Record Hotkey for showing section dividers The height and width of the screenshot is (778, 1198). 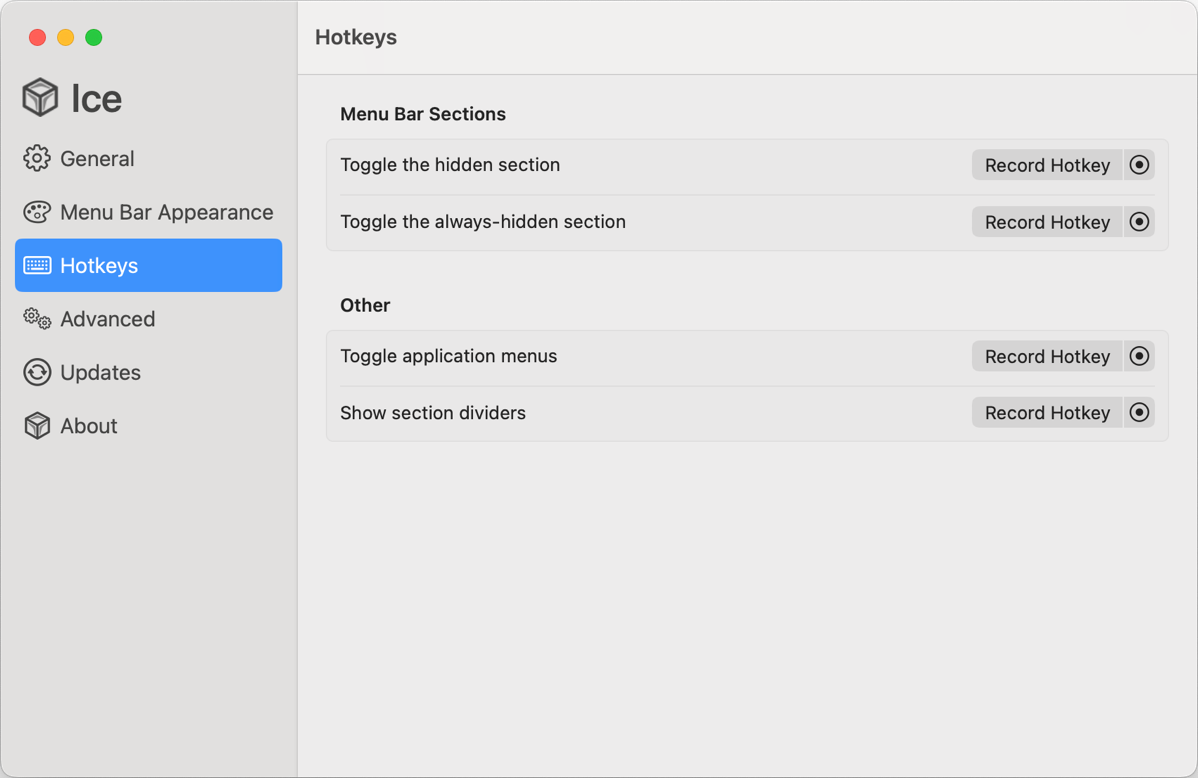1047,413
